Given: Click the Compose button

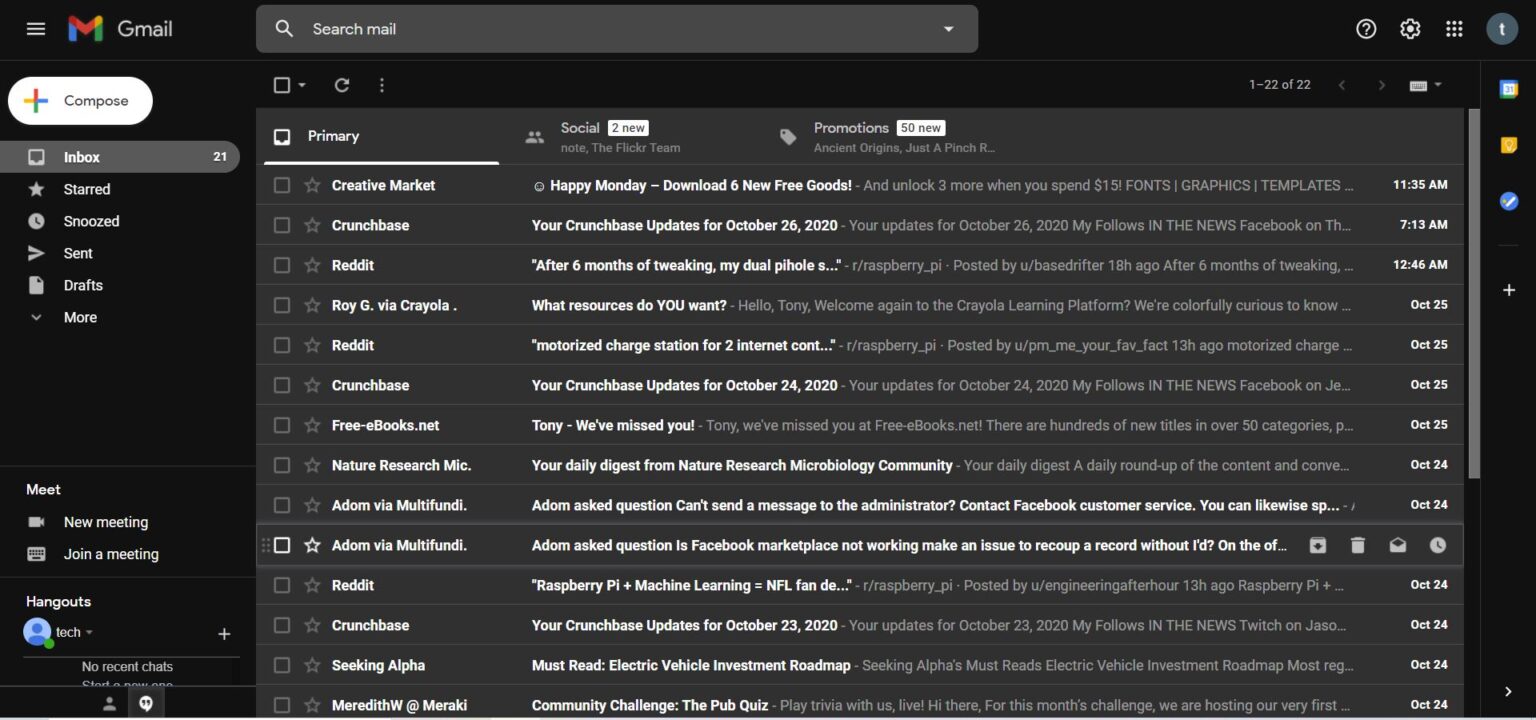Looking at the screenshot, I should (x=80, y=100).
